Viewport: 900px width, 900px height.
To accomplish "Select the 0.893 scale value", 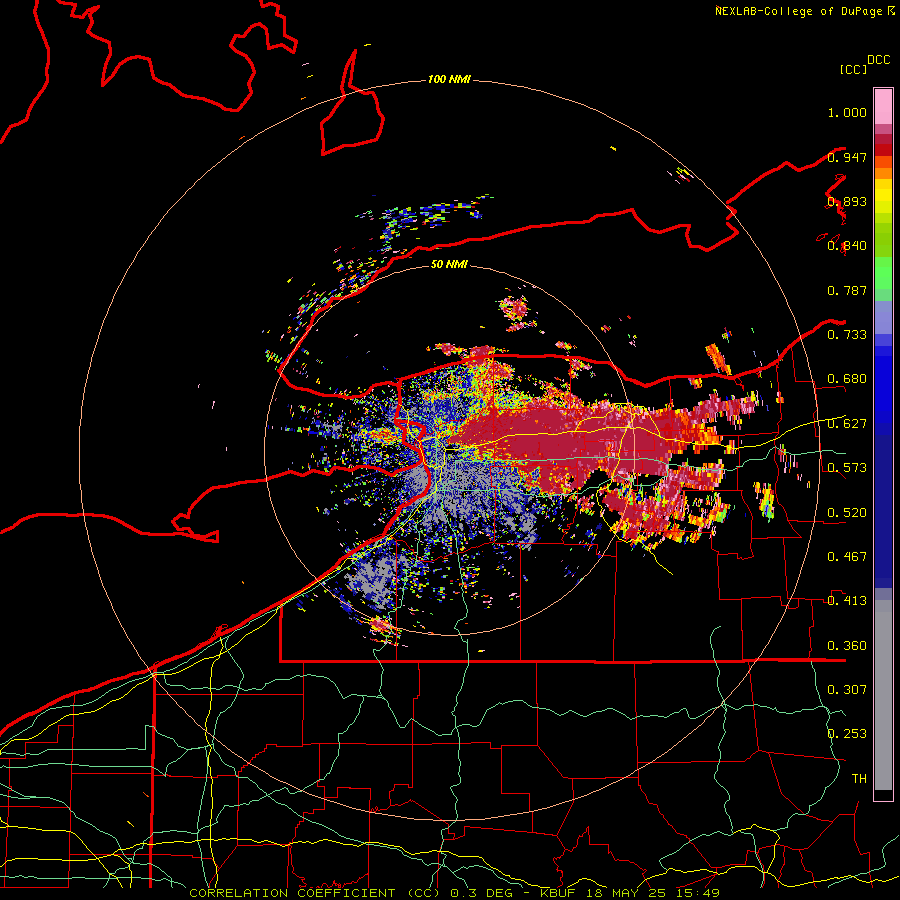I will (847, 201).
